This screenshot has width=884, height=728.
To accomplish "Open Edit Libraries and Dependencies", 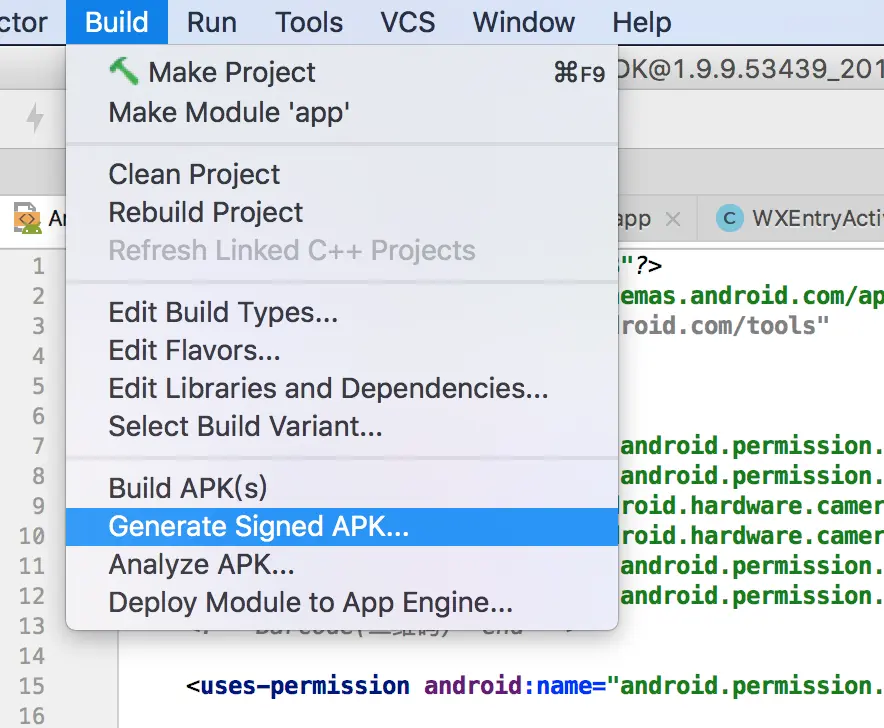I will 328,388.
